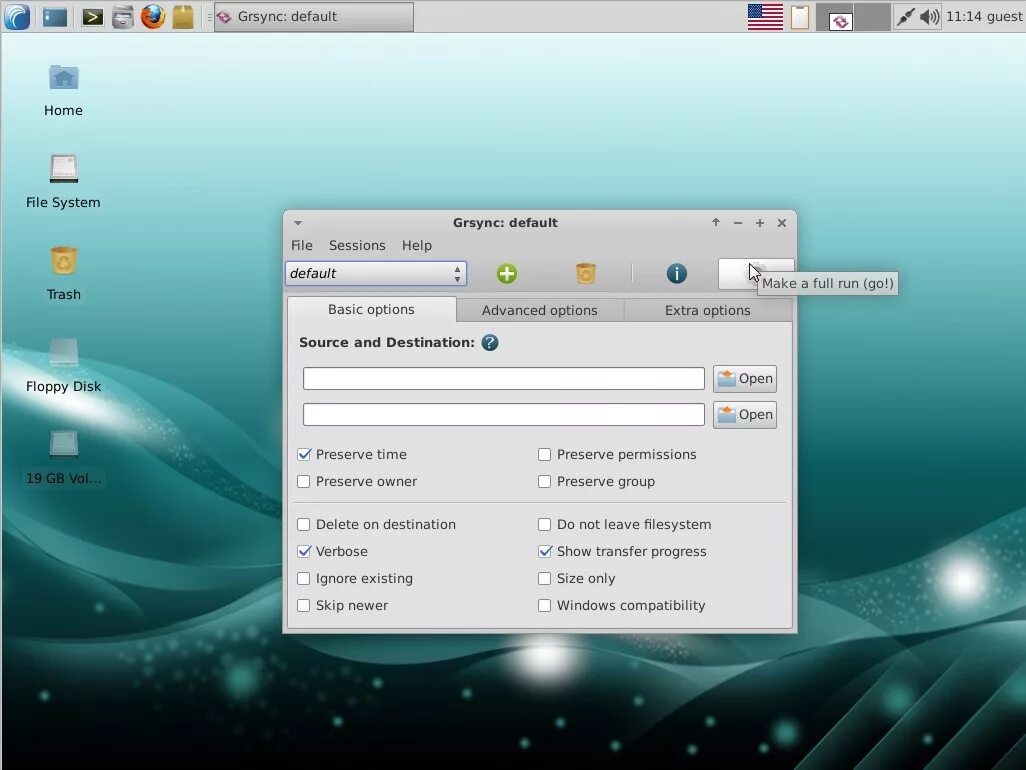Viewport: 1026px width, 770px height.
Task: Switch to the second workspace in pager
Action: (872, 16)
